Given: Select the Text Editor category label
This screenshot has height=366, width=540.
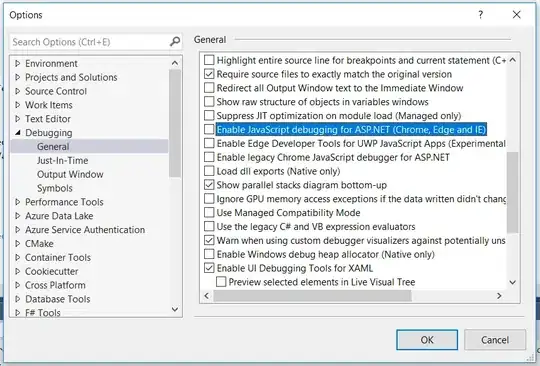Looking at the screenshot, I should click(48, 119).
